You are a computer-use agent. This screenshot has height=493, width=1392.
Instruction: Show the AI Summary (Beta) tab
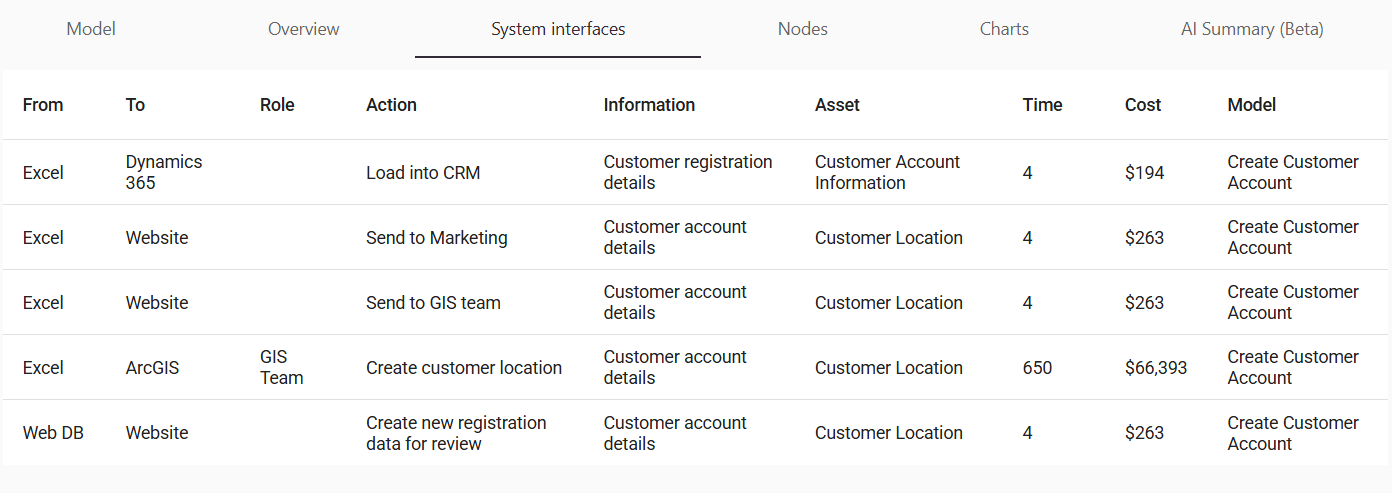pos(1252,29)
